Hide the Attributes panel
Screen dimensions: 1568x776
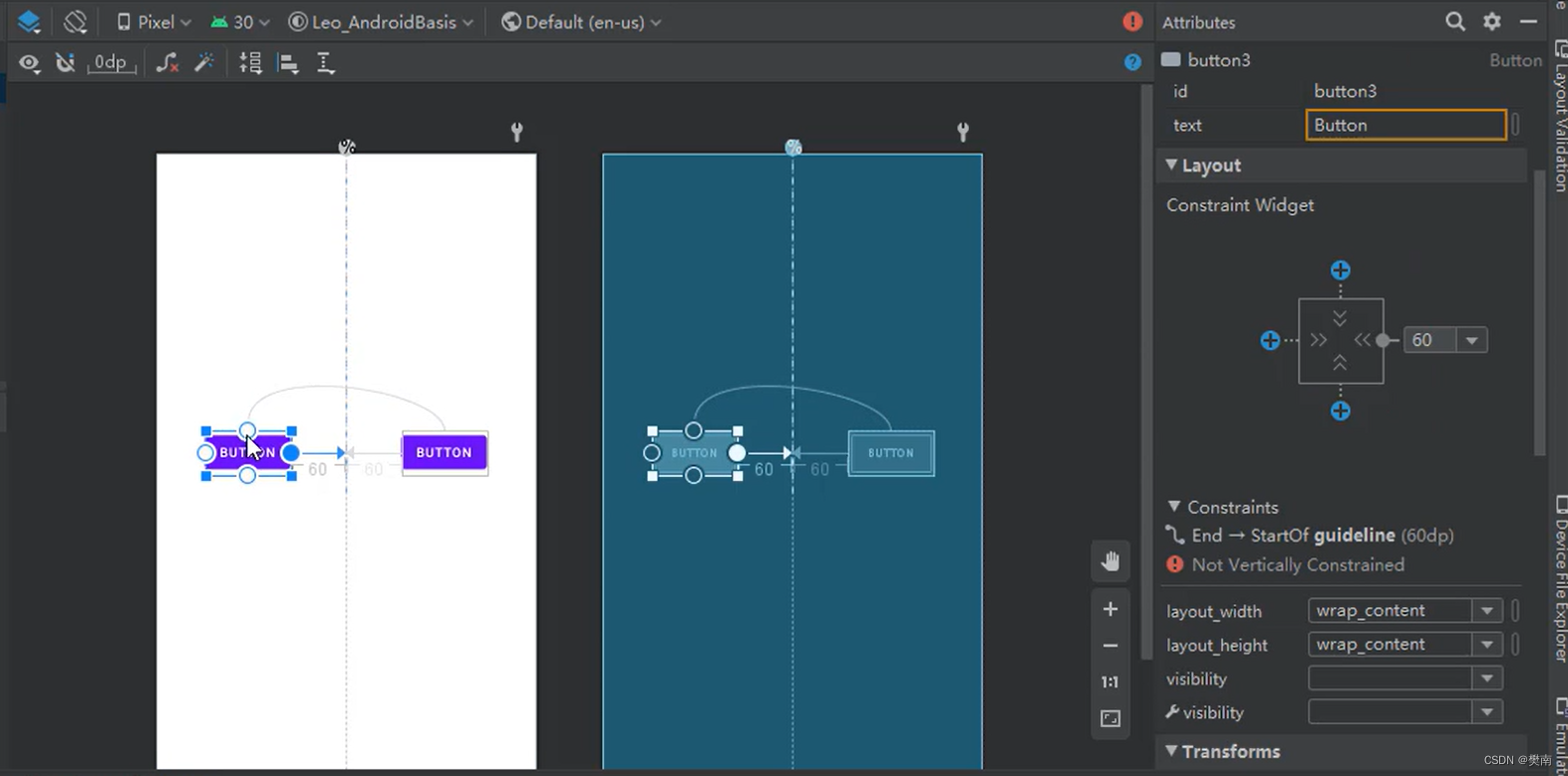[1528, 21]
